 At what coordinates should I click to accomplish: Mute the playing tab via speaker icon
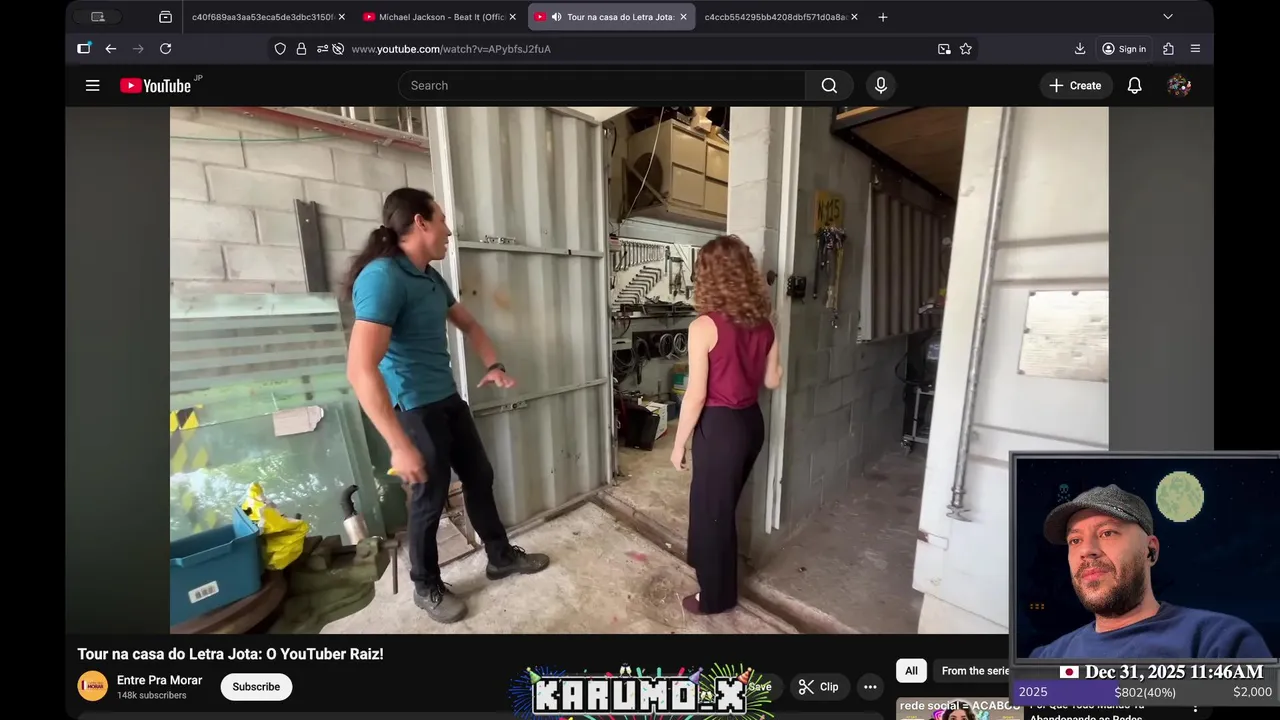pos(556,17)
